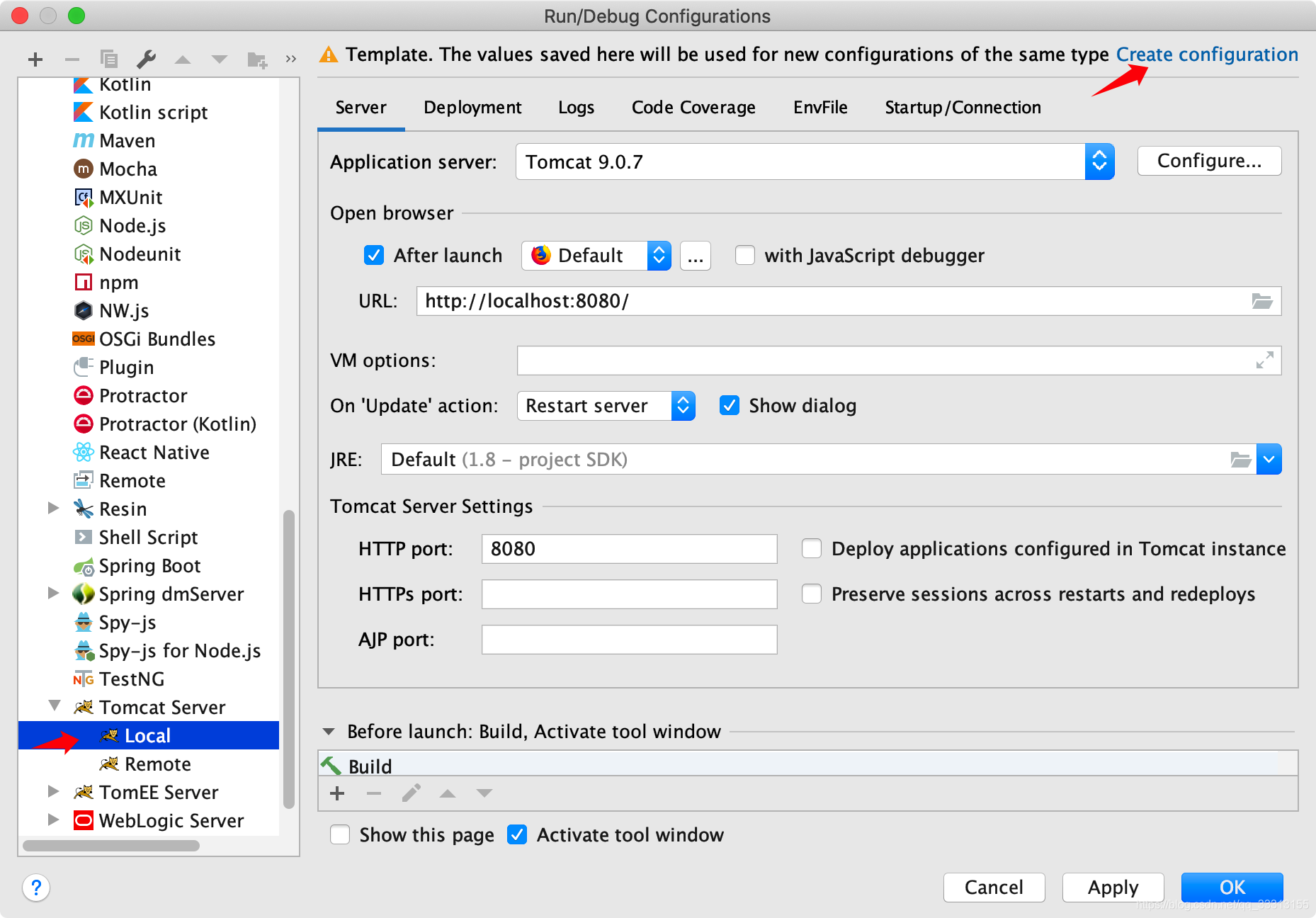Switch to the Server tab
The height and width of the screenshot is (918, 1316).
click(361, 108)
